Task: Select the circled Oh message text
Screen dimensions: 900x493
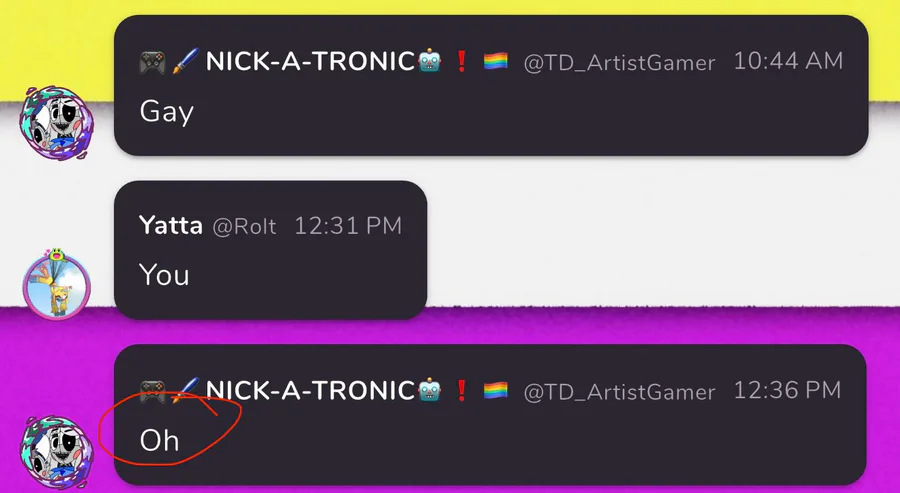Action: [160, 441]
